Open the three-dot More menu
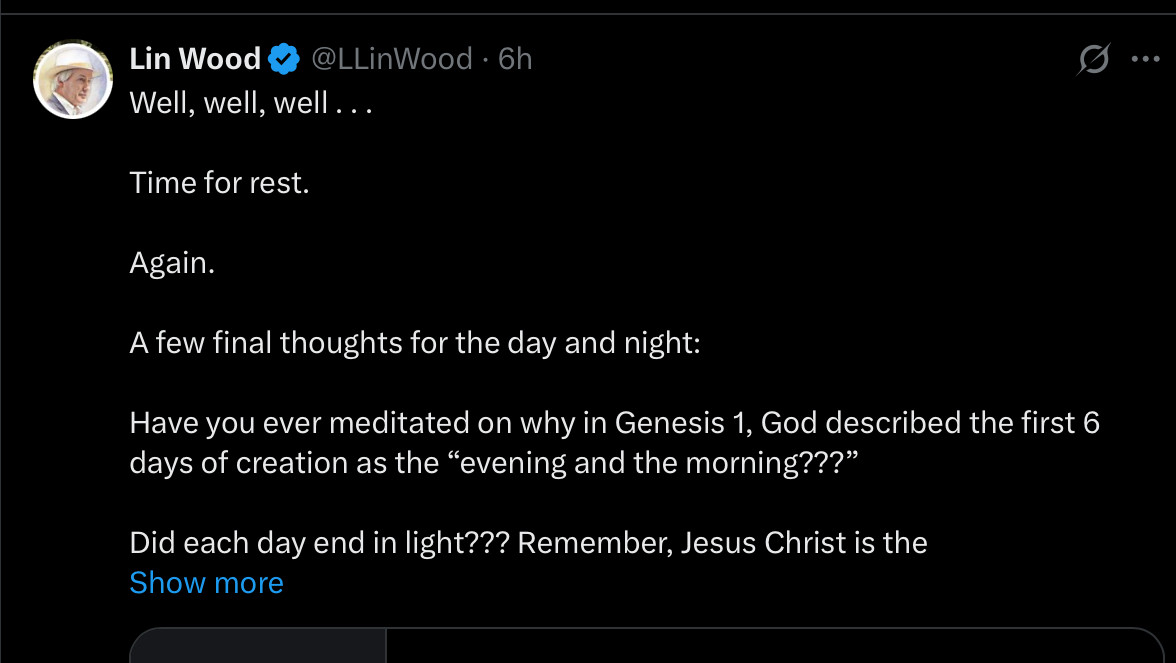The height and width of the screenshot is (663, 1176). [1144, 59]
